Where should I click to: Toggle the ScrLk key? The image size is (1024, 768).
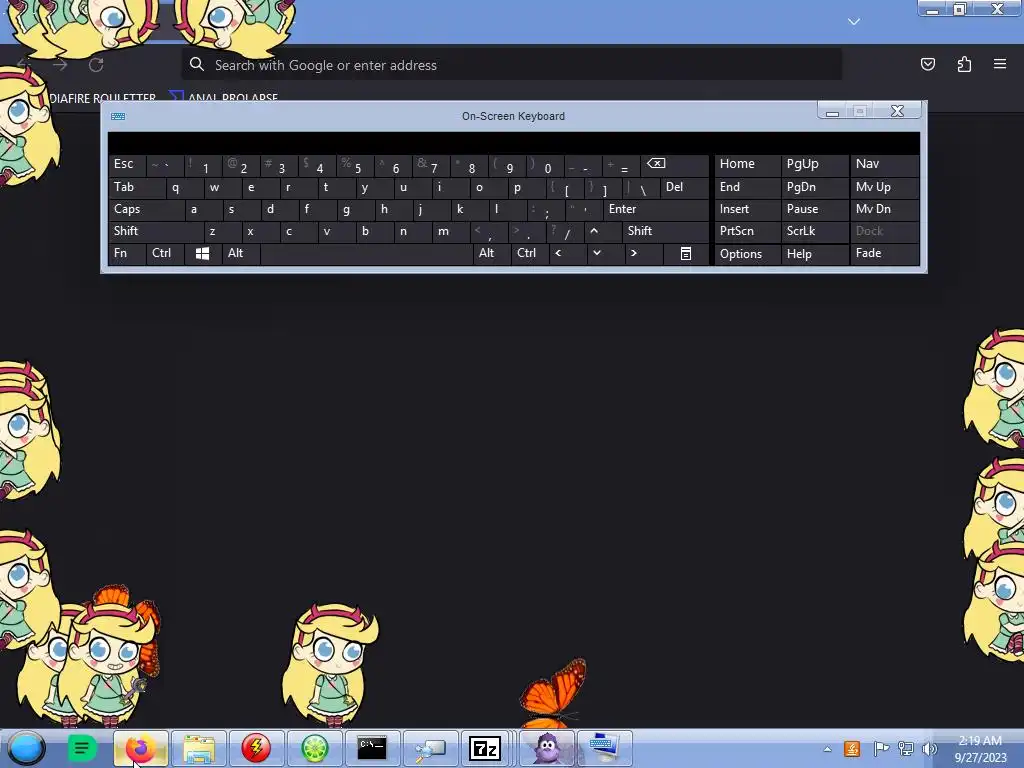[814, 231]
